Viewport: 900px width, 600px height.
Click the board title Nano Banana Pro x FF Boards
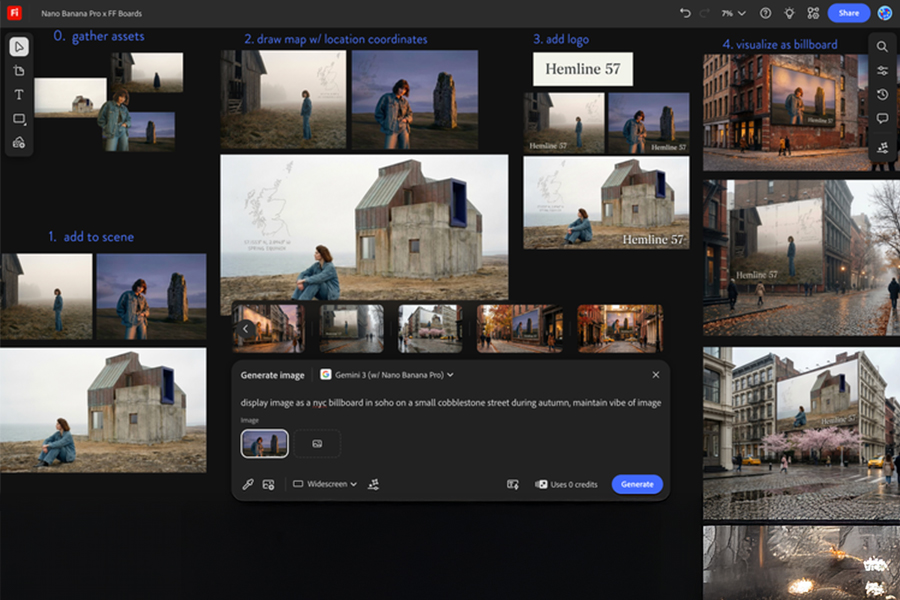tap(91, 13)
